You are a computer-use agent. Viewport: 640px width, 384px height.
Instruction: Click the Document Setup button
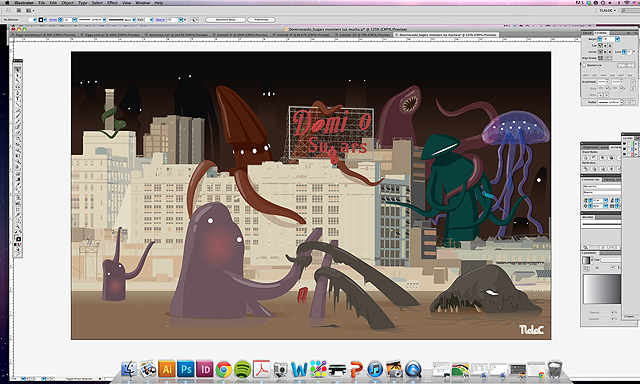pyautogui.click(x=225, y=20)
